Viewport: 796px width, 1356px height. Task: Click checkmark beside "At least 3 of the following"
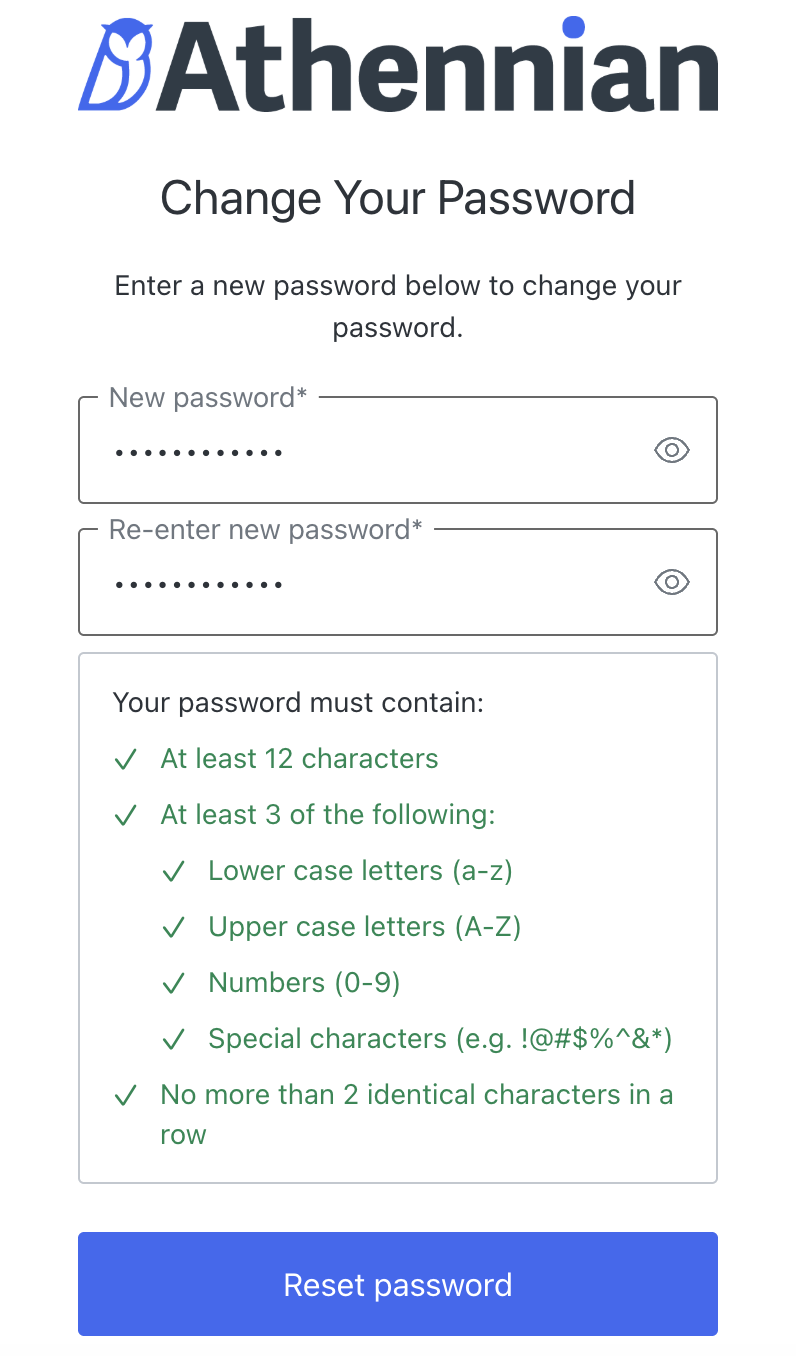tap(126, 816)
